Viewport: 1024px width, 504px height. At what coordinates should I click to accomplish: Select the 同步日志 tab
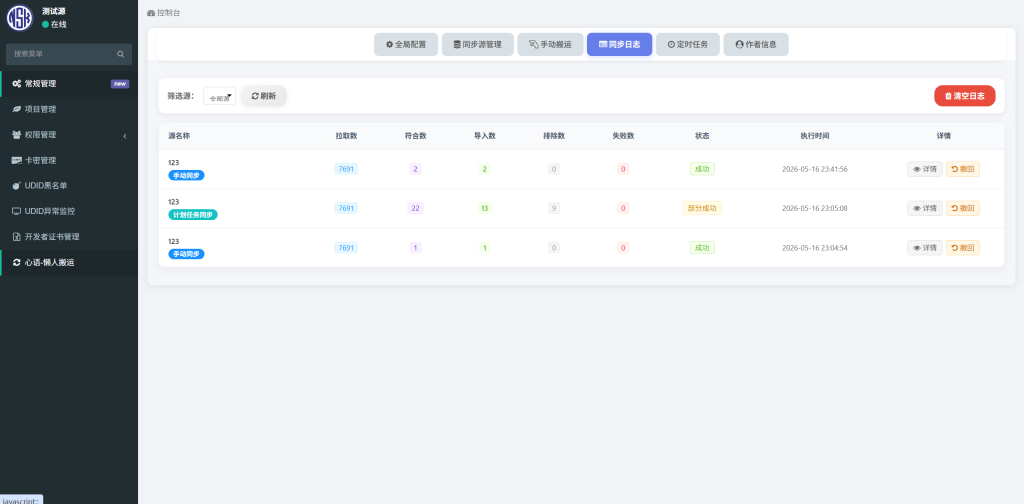tap(619, 44)
